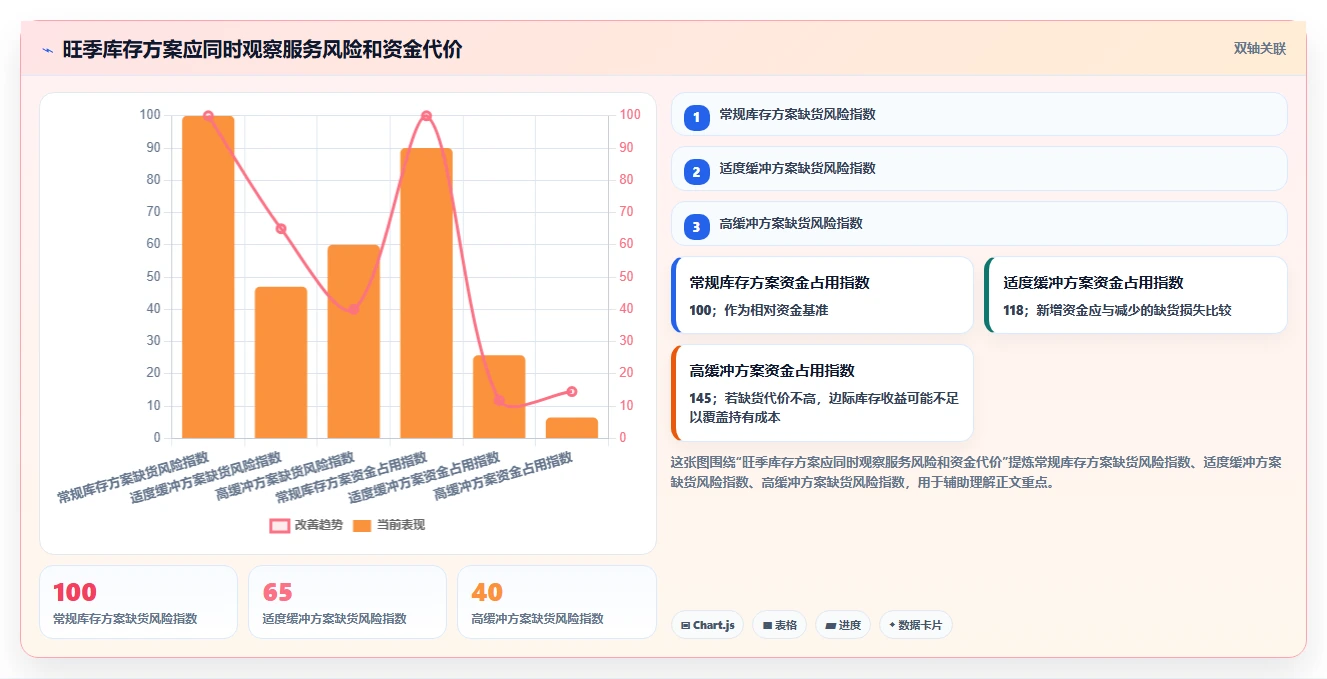Click the x-axis label 高缓冲方案资金占用指数

click(503, 477)
